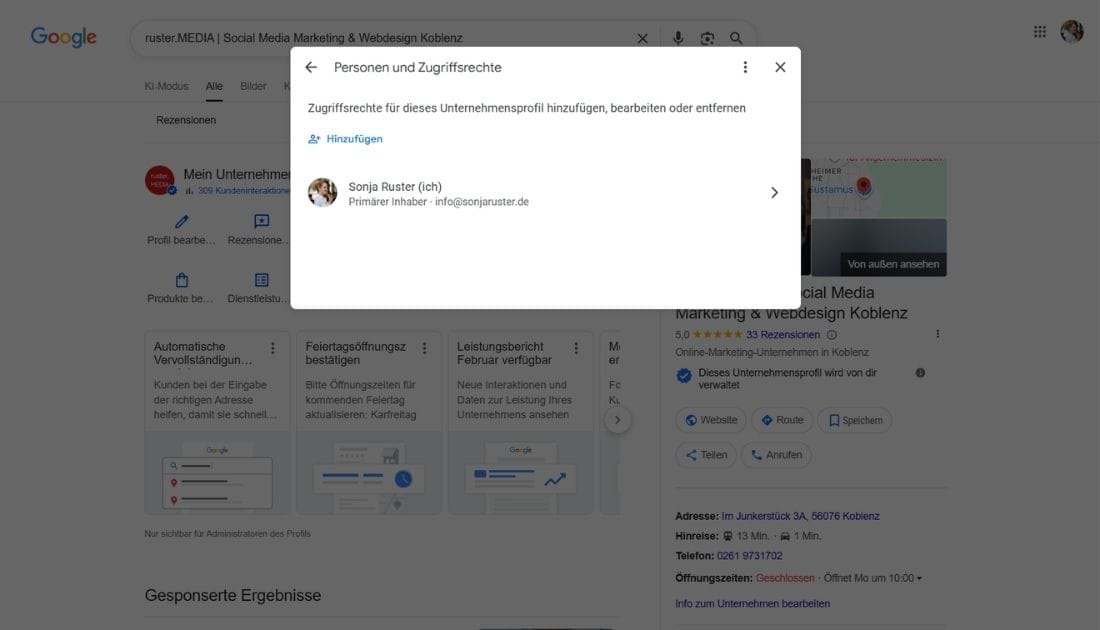
Task: Open the Google apps grid
Action: (1040, 32)
